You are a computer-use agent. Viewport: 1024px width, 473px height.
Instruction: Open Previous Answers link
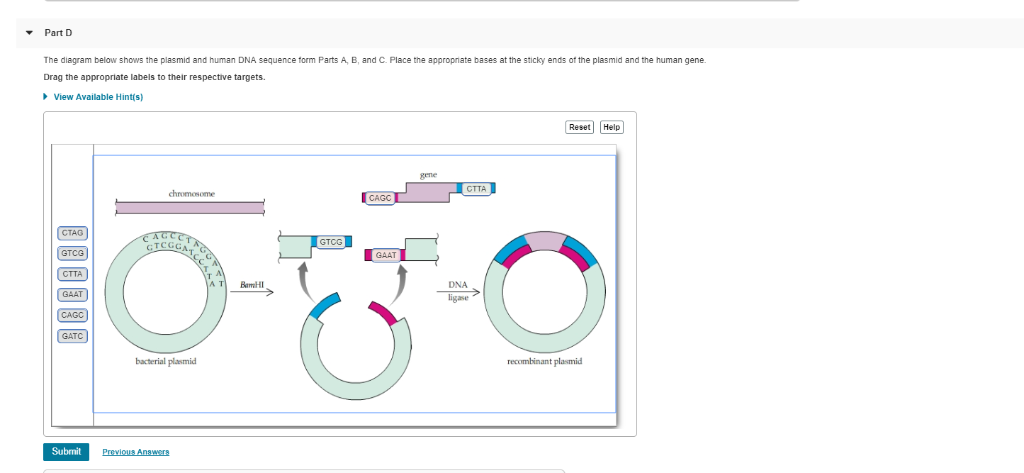[x=136, y=452]
